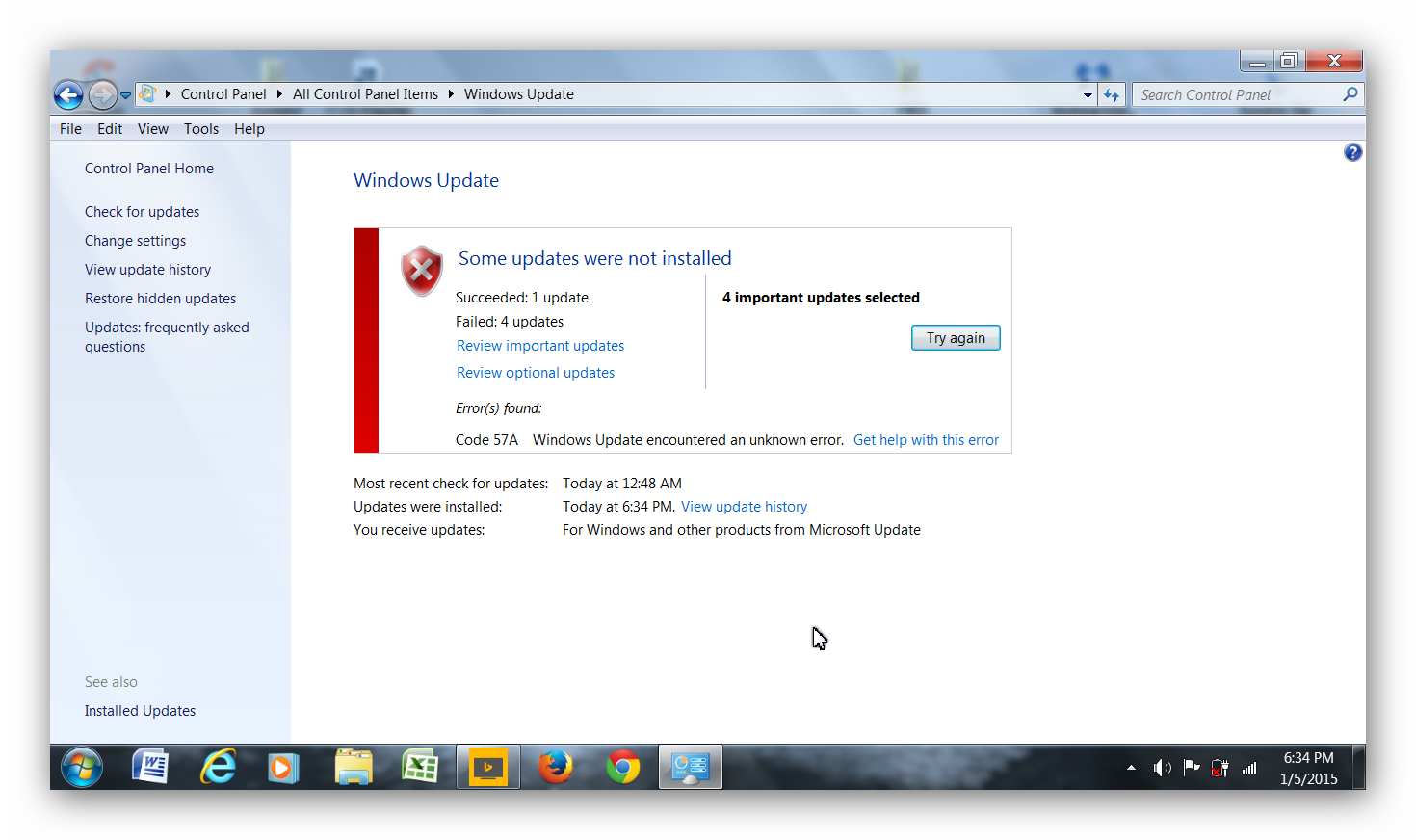Open Review optional updates
The height and width of the screenshot is (840, 1416).
(536, 373)
